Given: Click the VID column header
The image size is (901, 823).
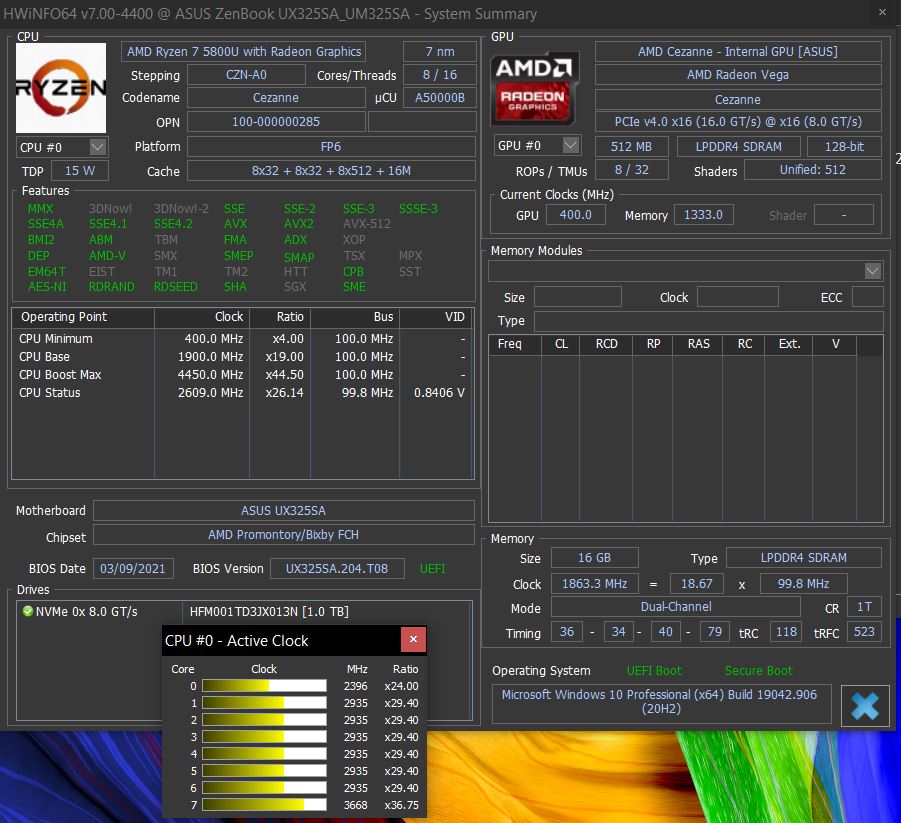Looking at the screenshot, I should pyautogui.click(x=437, y=317).
